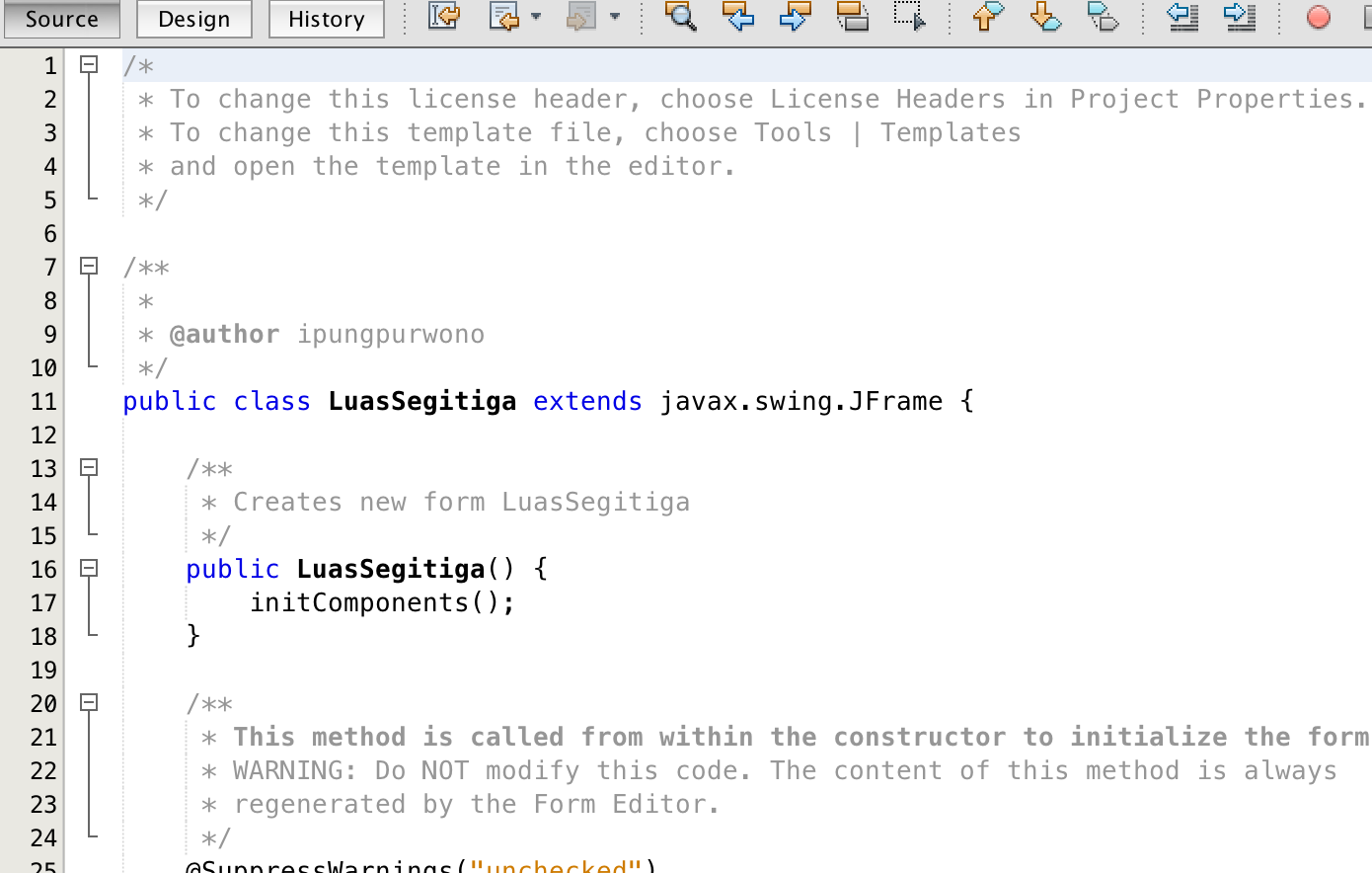Open the forward navigation history dropdown
This screenshot has width=1372, height=873.
[x=615, y=18]
